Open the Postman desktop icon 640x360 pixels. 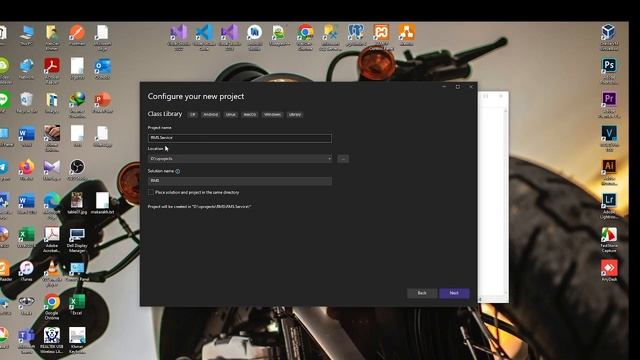coord(77,35)
